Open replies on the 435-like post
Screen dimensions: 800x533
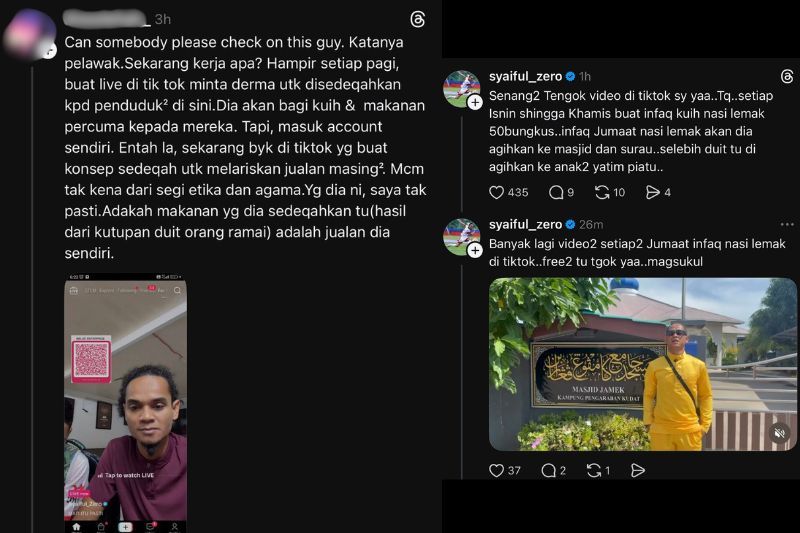(556, 192)
